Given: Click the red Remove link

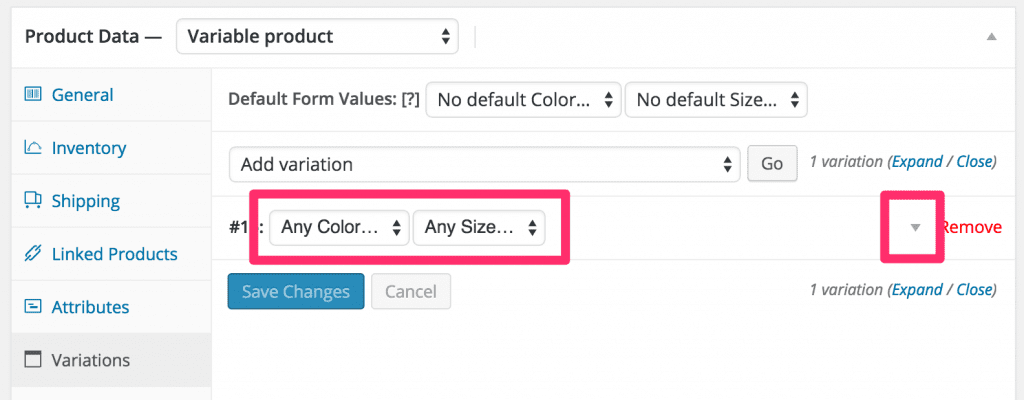Looking at the screenshot, I should pos(971,227).
